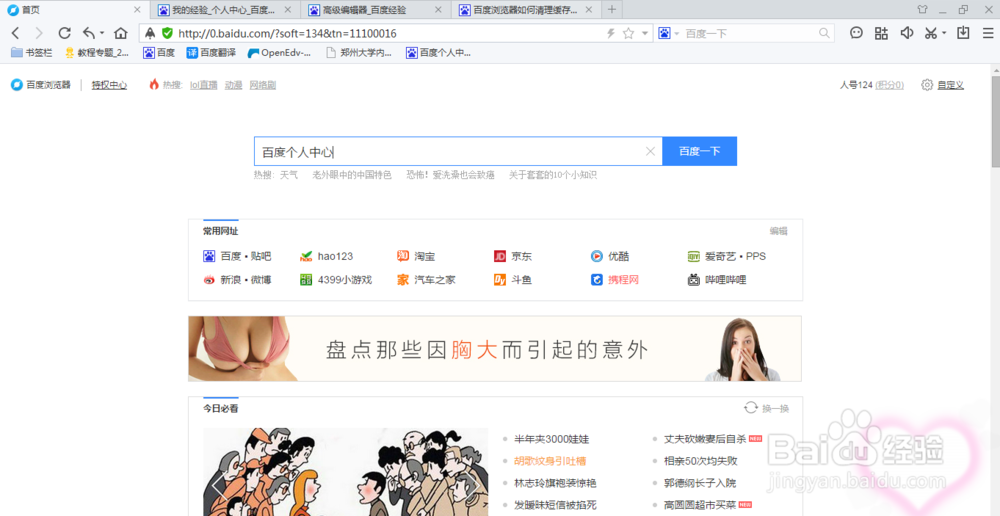Open 百度个人中 bookmark
Screen dimensions: 1000x516
[438, 53]
